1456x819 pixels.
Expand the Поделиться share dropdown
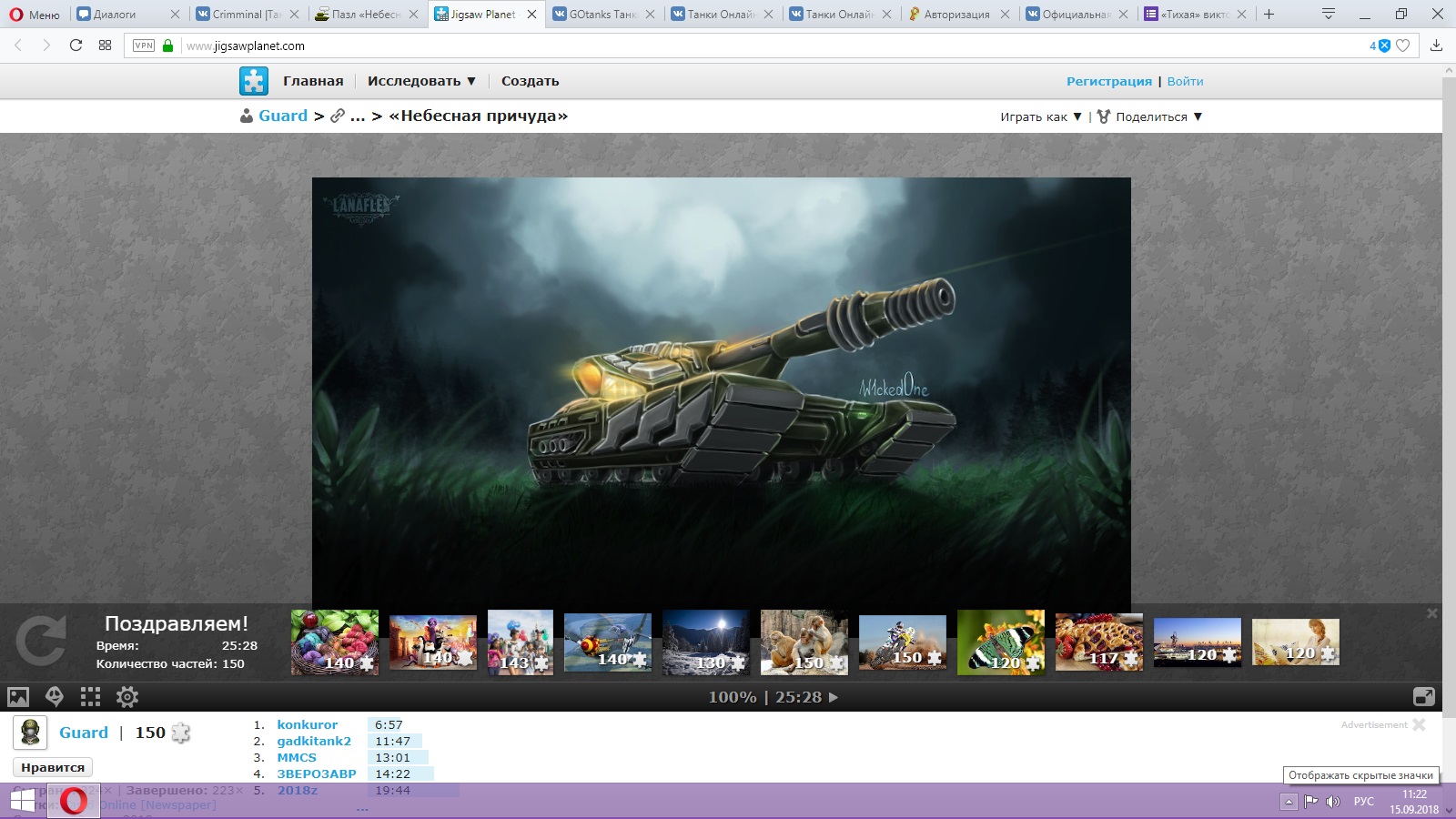click(x=1150, y=116)
